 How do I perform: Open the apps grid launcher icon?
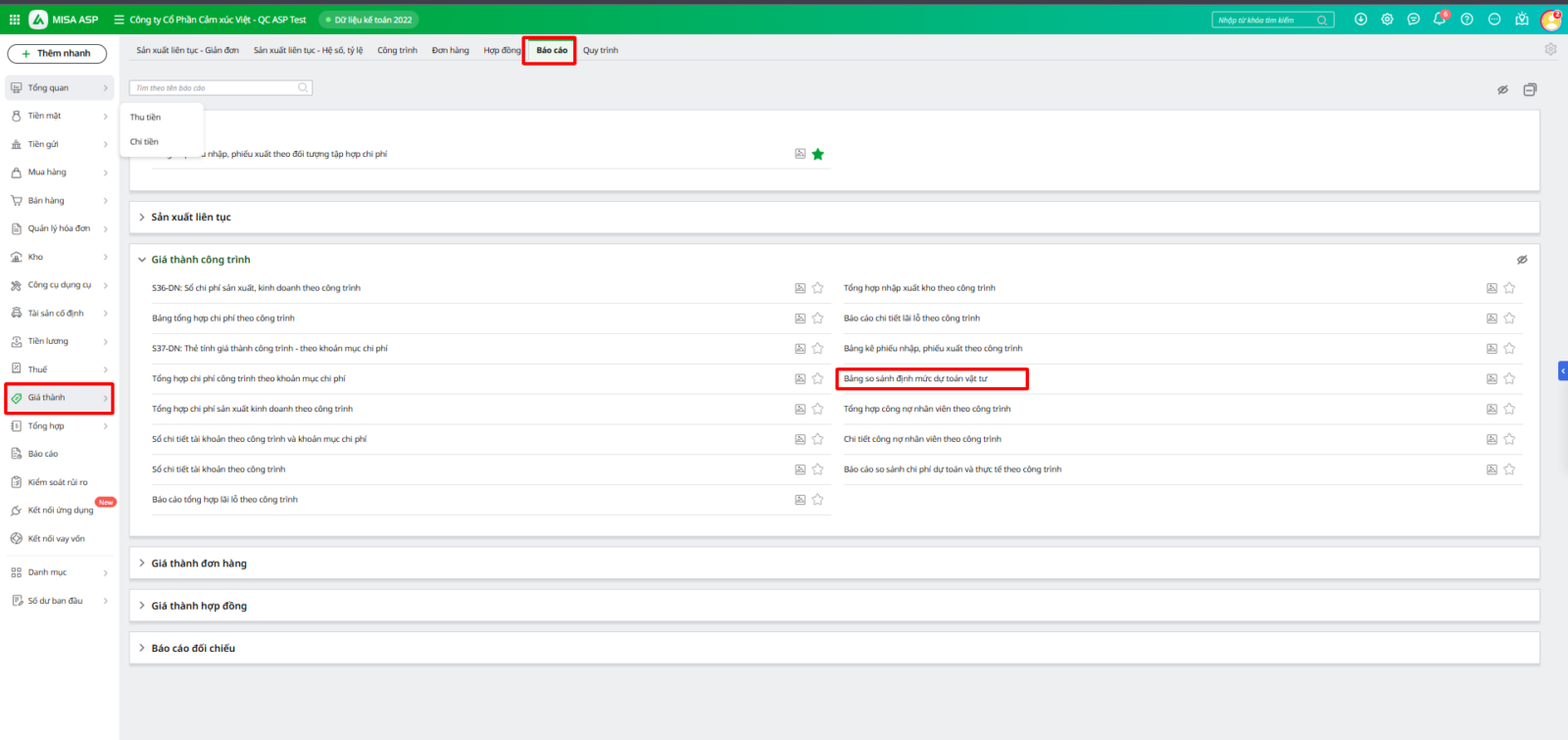point(15,20)
